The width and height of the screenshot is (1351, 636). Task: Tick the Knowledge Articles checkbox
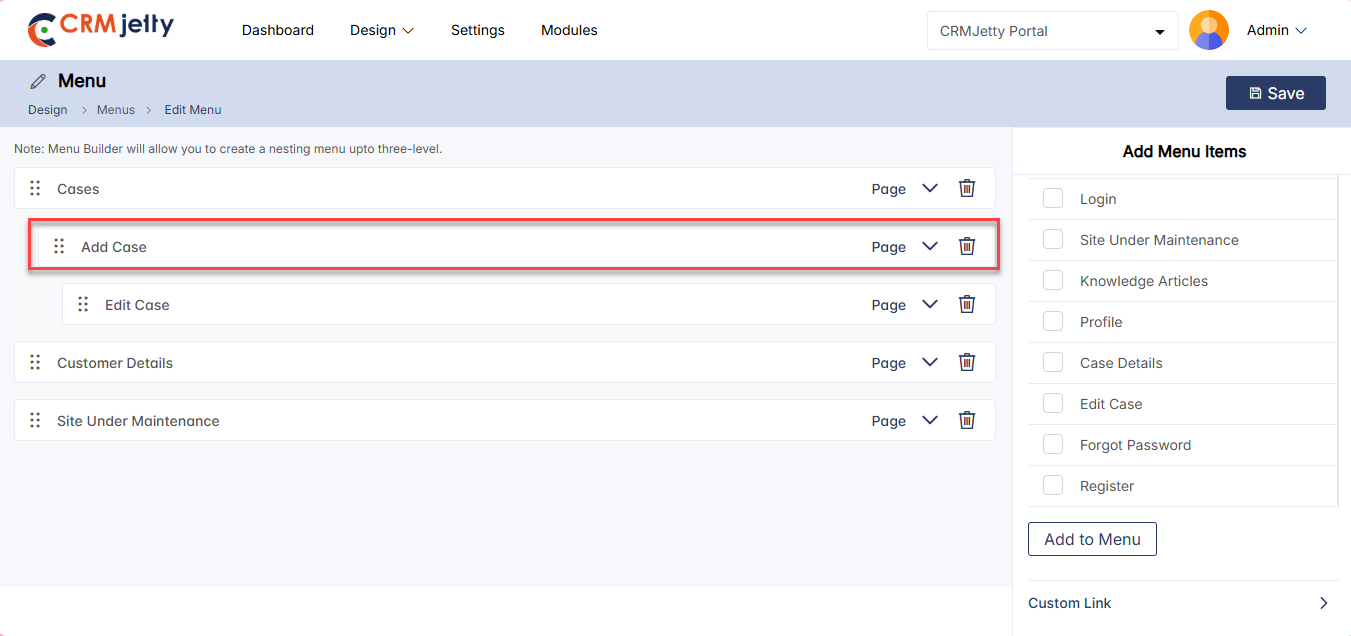(x=1053, y=280)
